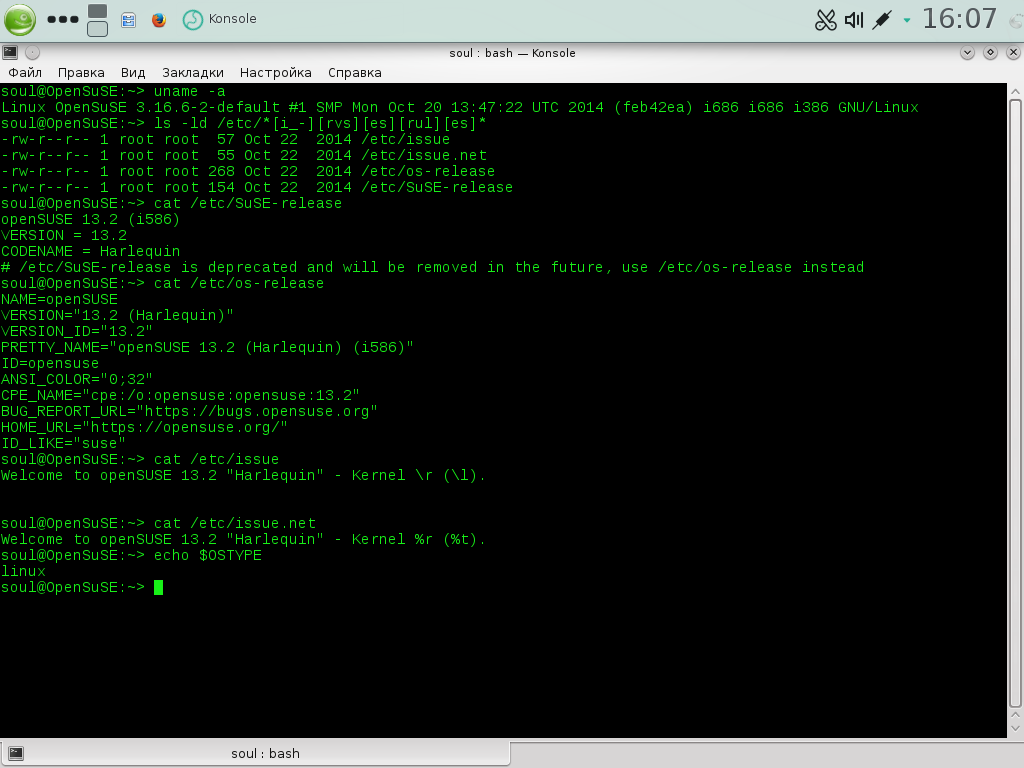The width and height of the screenshot is (1024, 768).
Task: Open the Klipper clipboard scissors tray icon
Action: [x=825, y=20]
